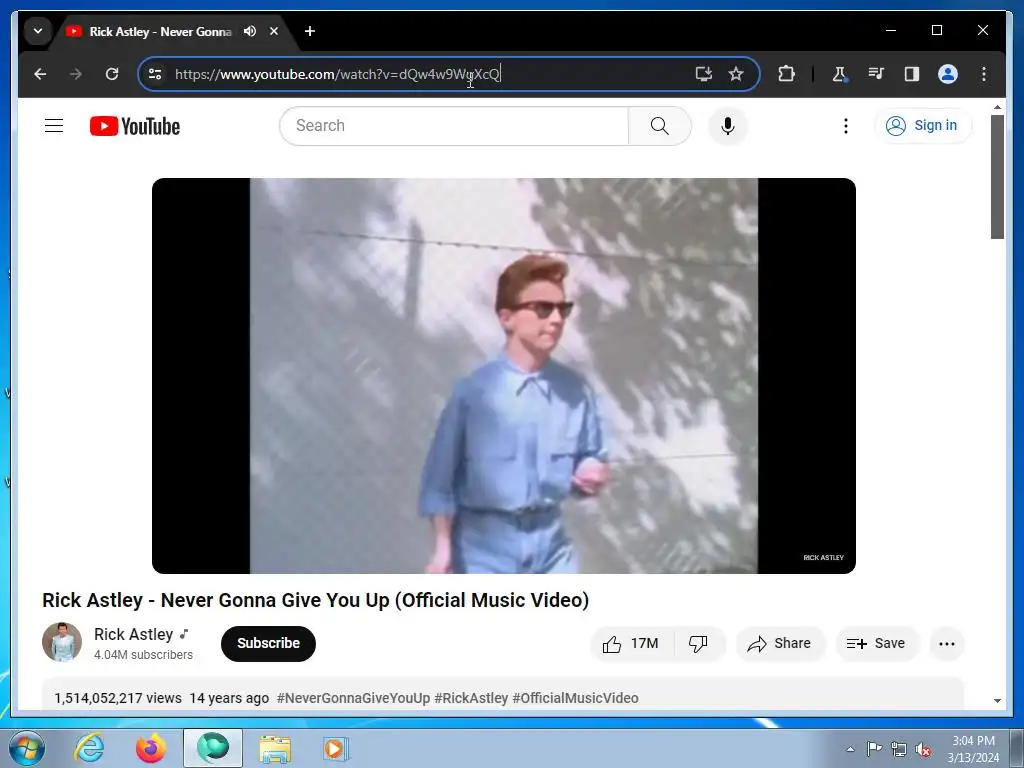
Task: Click the 4.04M subscribers text
Action: (x=144, y=654)
